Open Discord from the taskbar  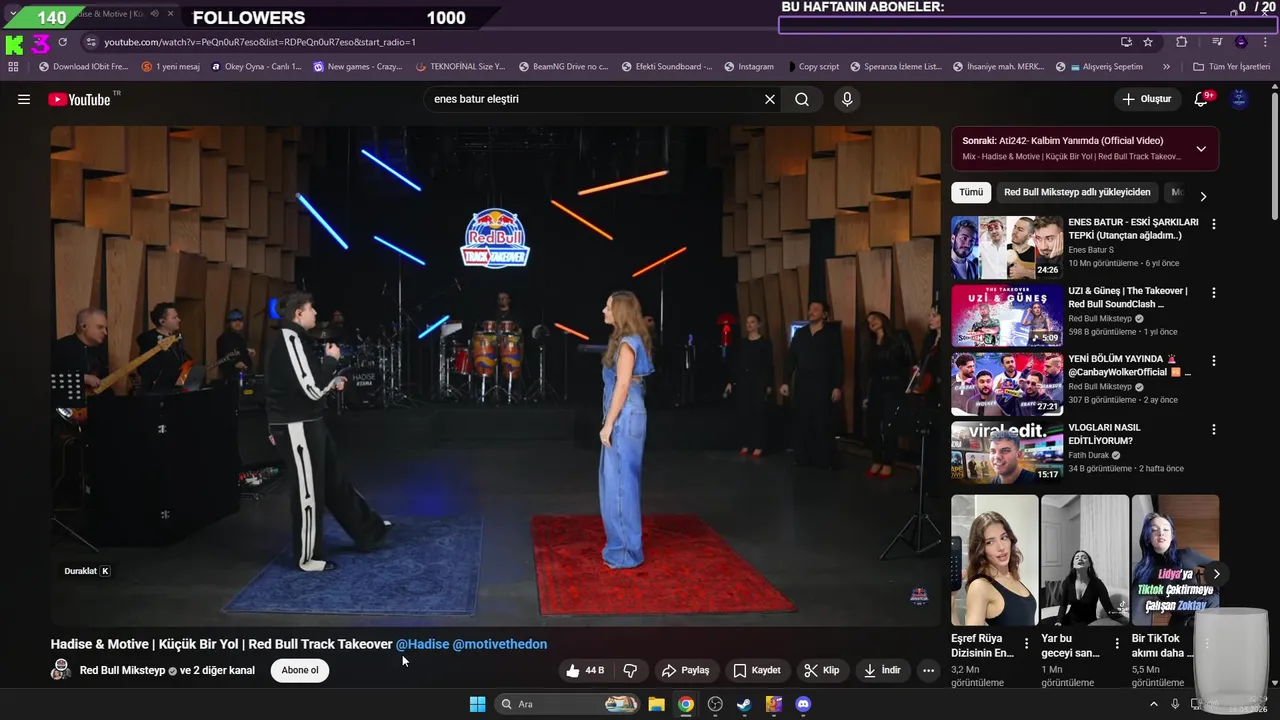(x=803, y=704)
